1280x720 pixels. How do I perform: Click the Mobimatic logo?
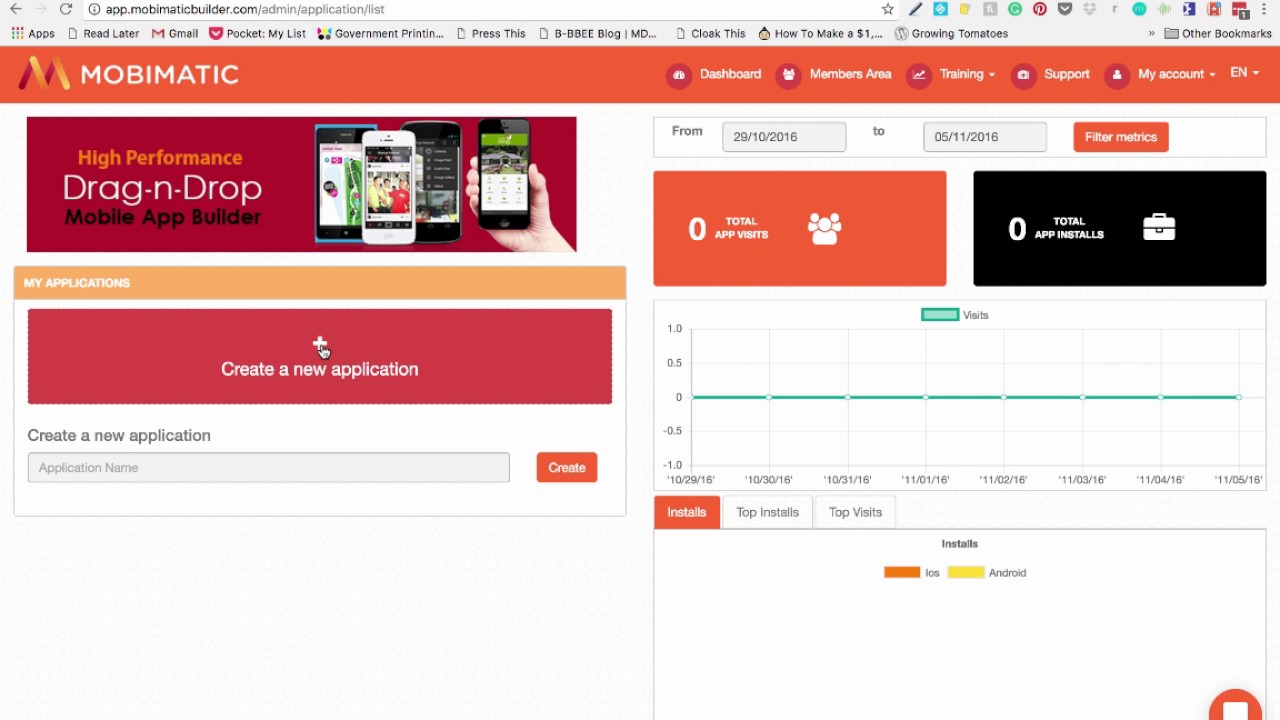coord(129,74)
